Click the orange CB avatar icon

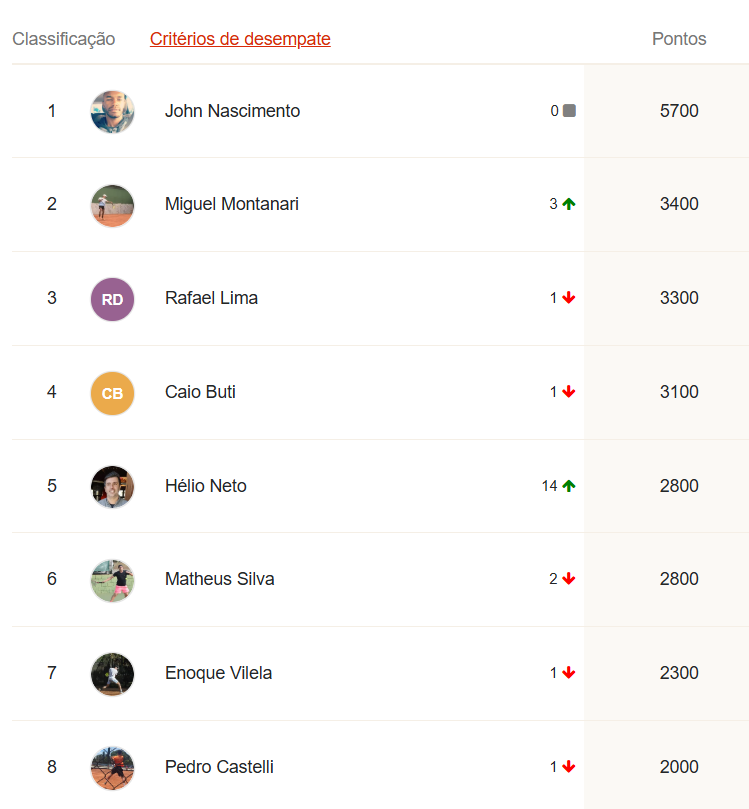pyautogui.click(x=112, y=393)
